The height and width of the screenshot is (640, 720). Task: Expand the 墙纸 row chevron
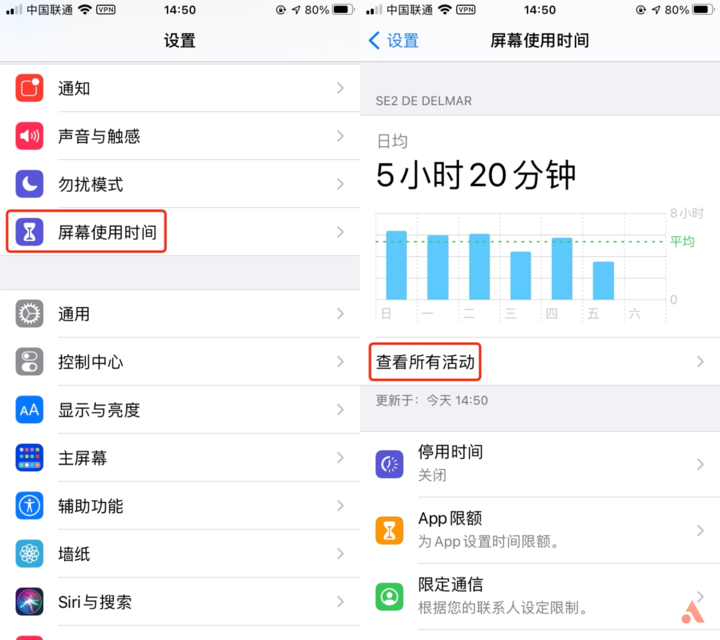click(340, 554)
